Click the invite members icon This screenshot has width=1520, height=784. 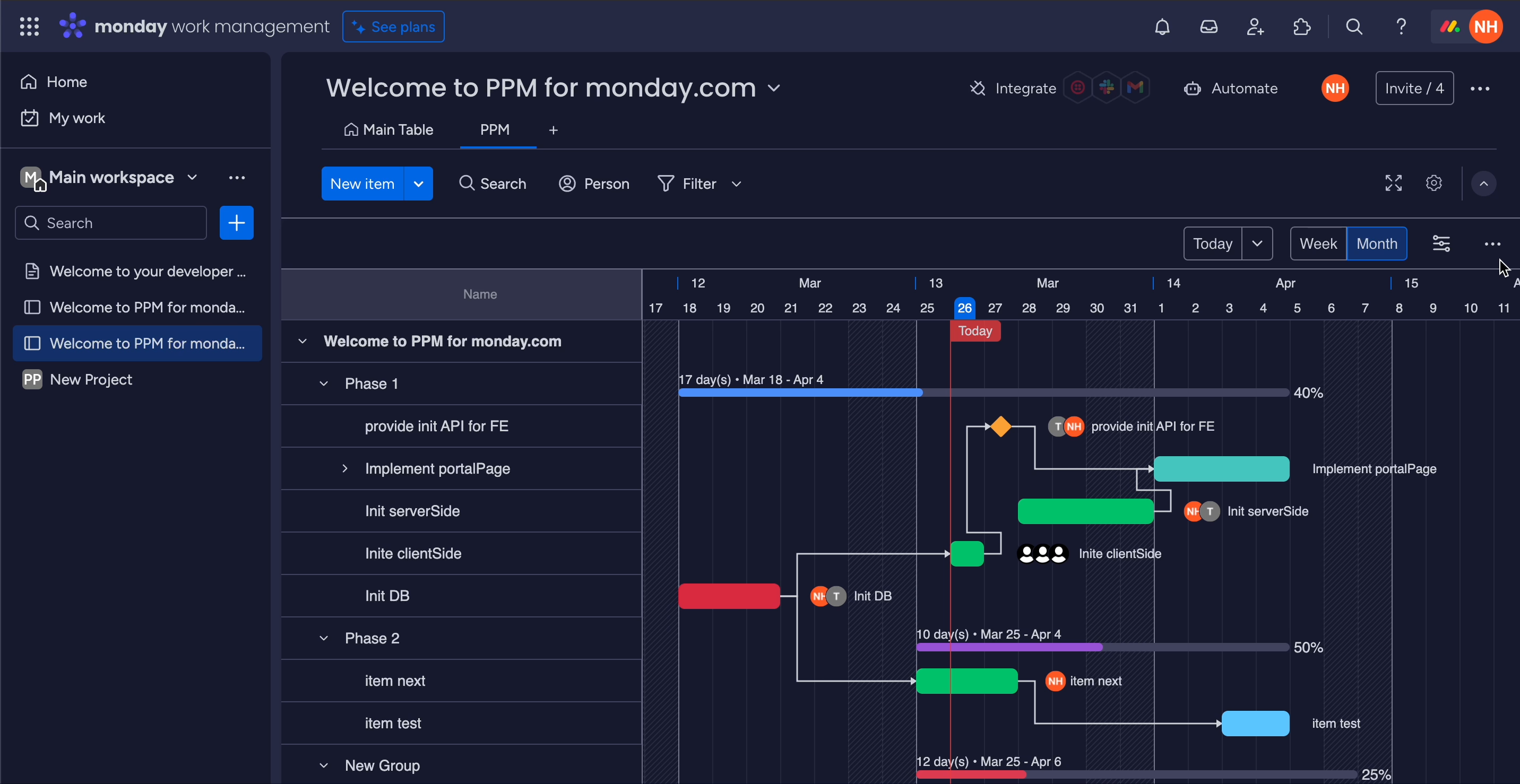pos(1255,27)
